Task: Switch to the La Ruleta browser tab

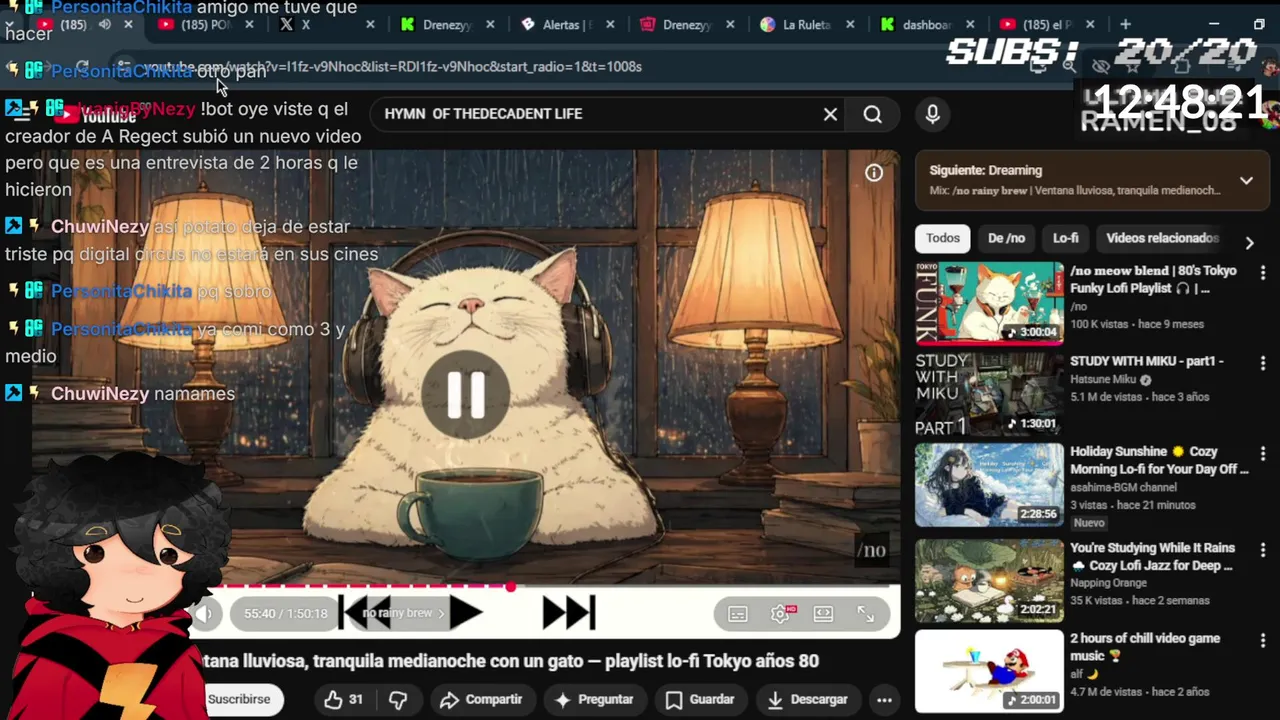Action: click(x=807, y=25)
